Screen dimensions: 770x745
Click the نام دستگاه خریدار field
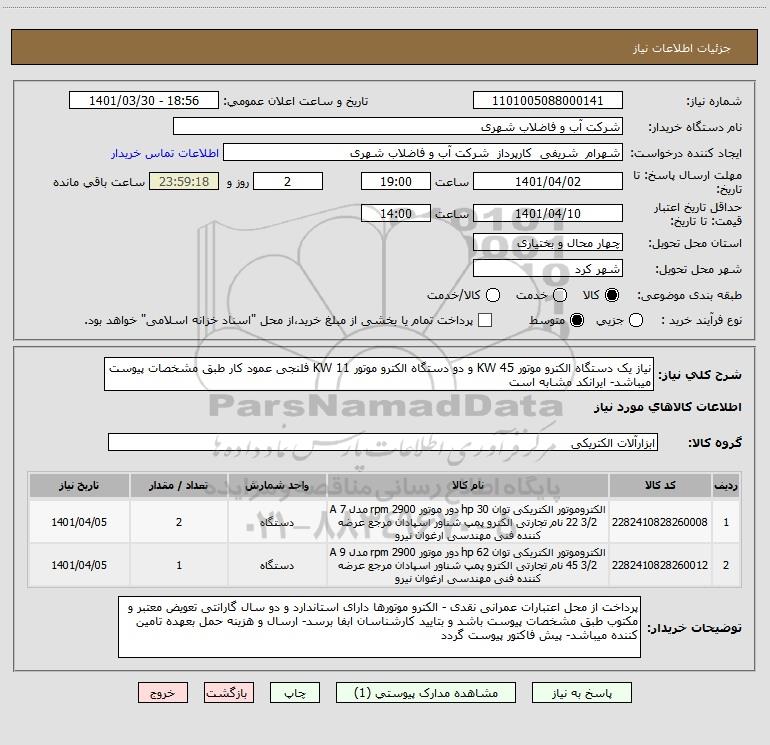coord(398,126)
